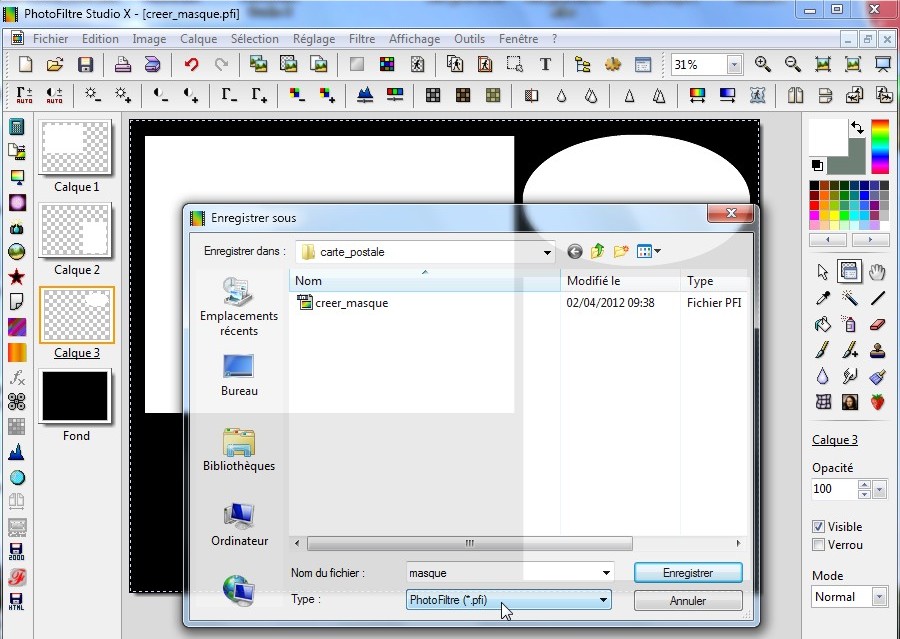The height and width of the screenshot is (639, 900).
Task: Click the red star icon in left sidebar
Action: [x=17, y=277]
